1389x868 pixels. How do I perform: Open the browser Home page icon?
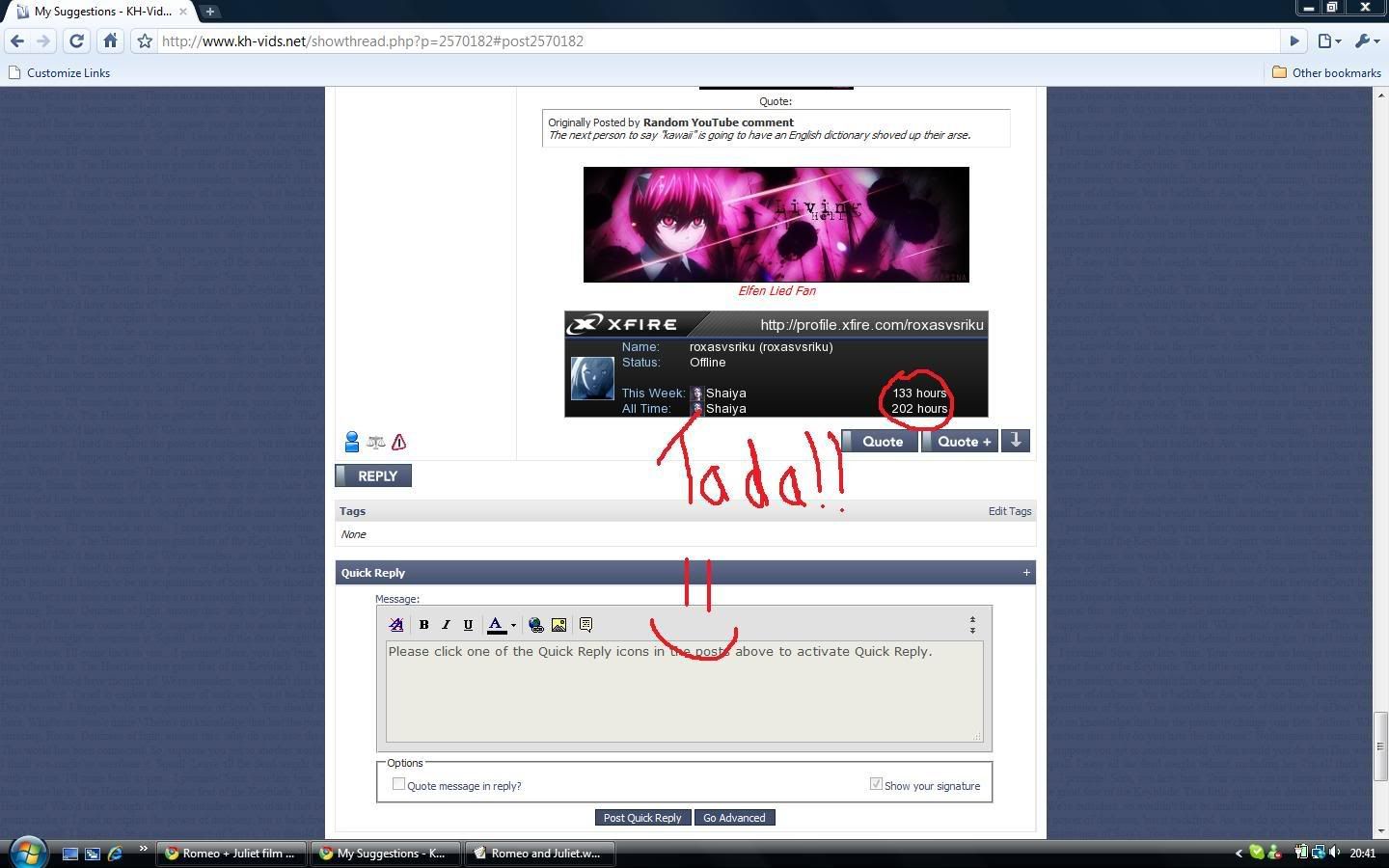click(x=110, y=41)
